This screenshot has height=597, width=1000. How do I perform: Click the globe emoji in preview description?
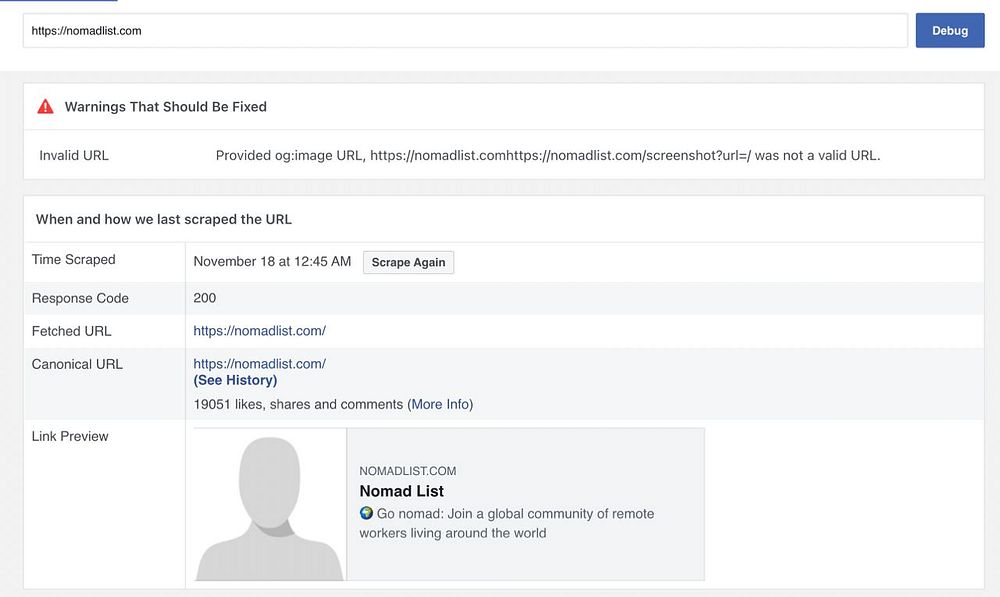tap(366, 513)
